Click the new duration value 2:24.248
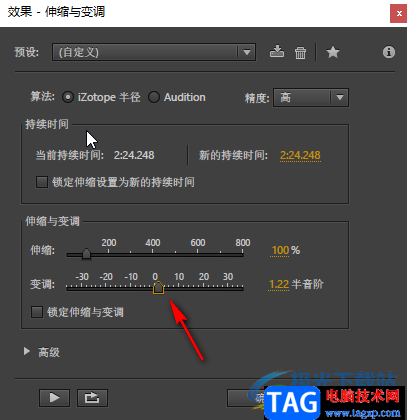The width and height of the screenshot is (407, 420). 300,155
